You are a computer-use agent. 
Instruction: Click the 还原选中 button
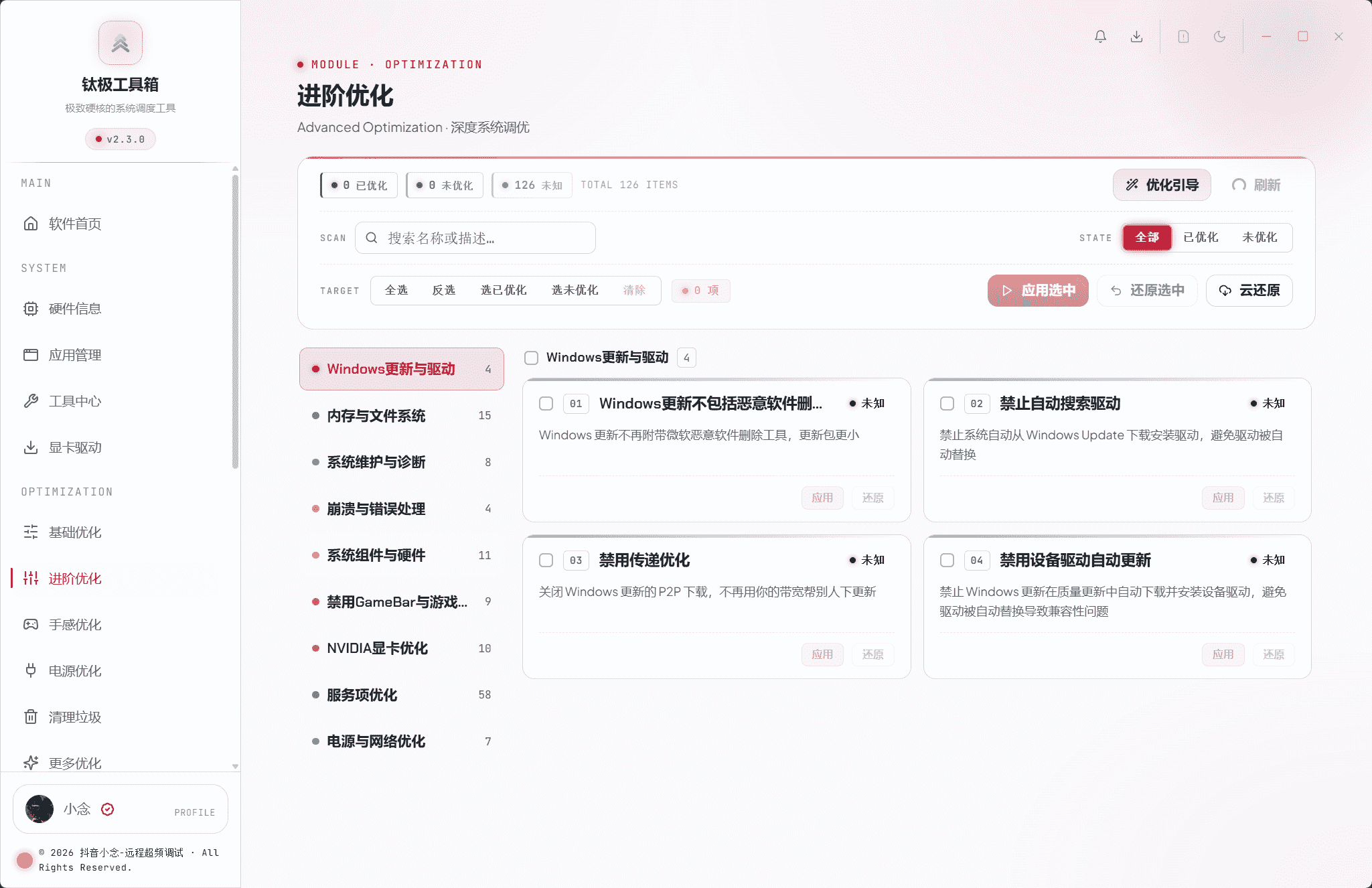(1147, 291)
